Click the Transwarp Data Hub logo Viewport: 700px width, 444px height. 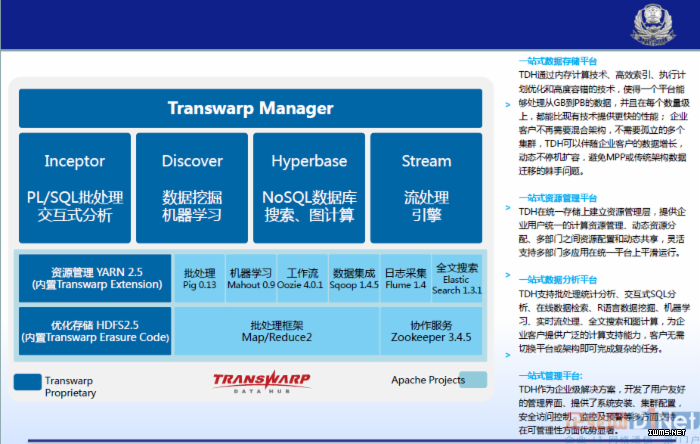point(262,382)
